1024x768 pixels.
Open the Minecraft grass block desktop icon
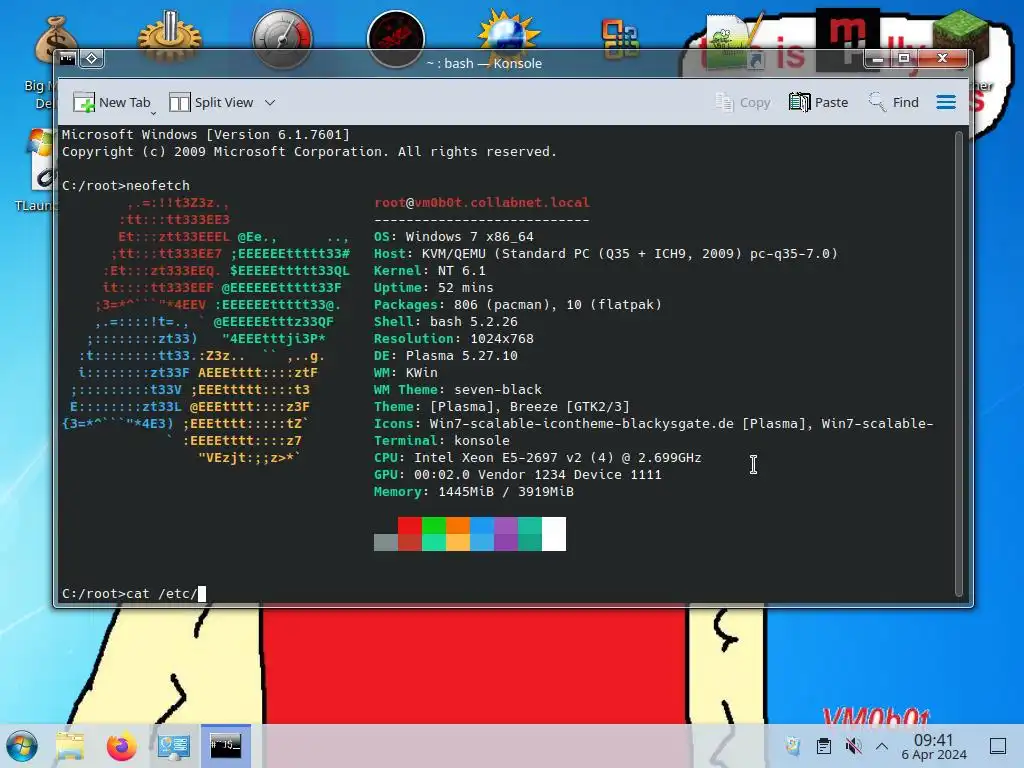pyautogui.click(x=960, y=38)
